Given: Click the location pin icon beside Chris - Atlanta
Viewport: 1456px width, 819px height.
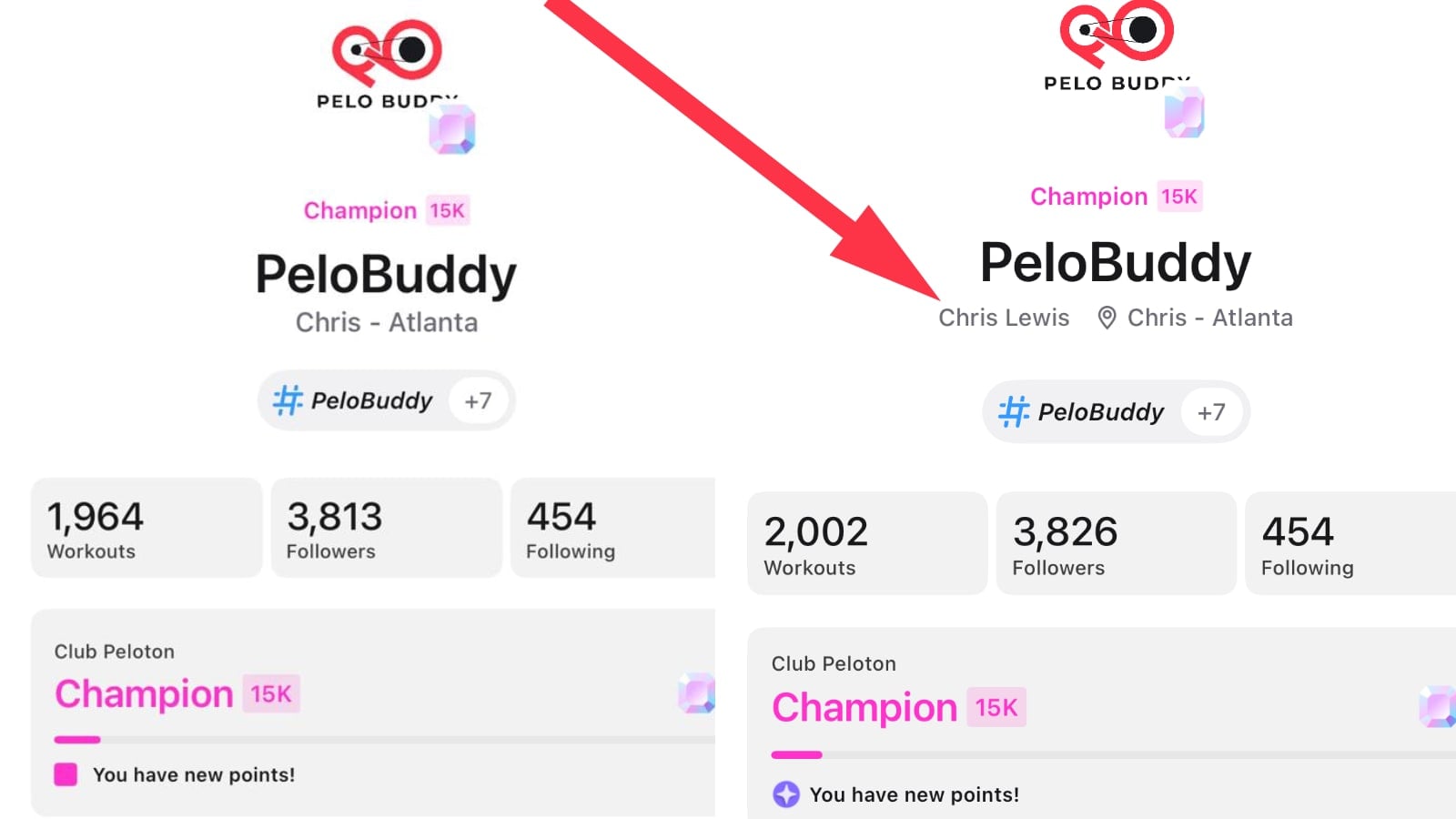Looking at the screenshot, I should (1107, 318).
